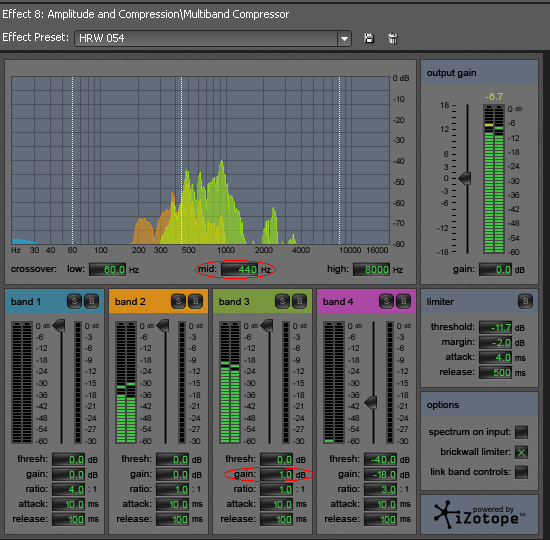Click band 3 release value field

277,519
